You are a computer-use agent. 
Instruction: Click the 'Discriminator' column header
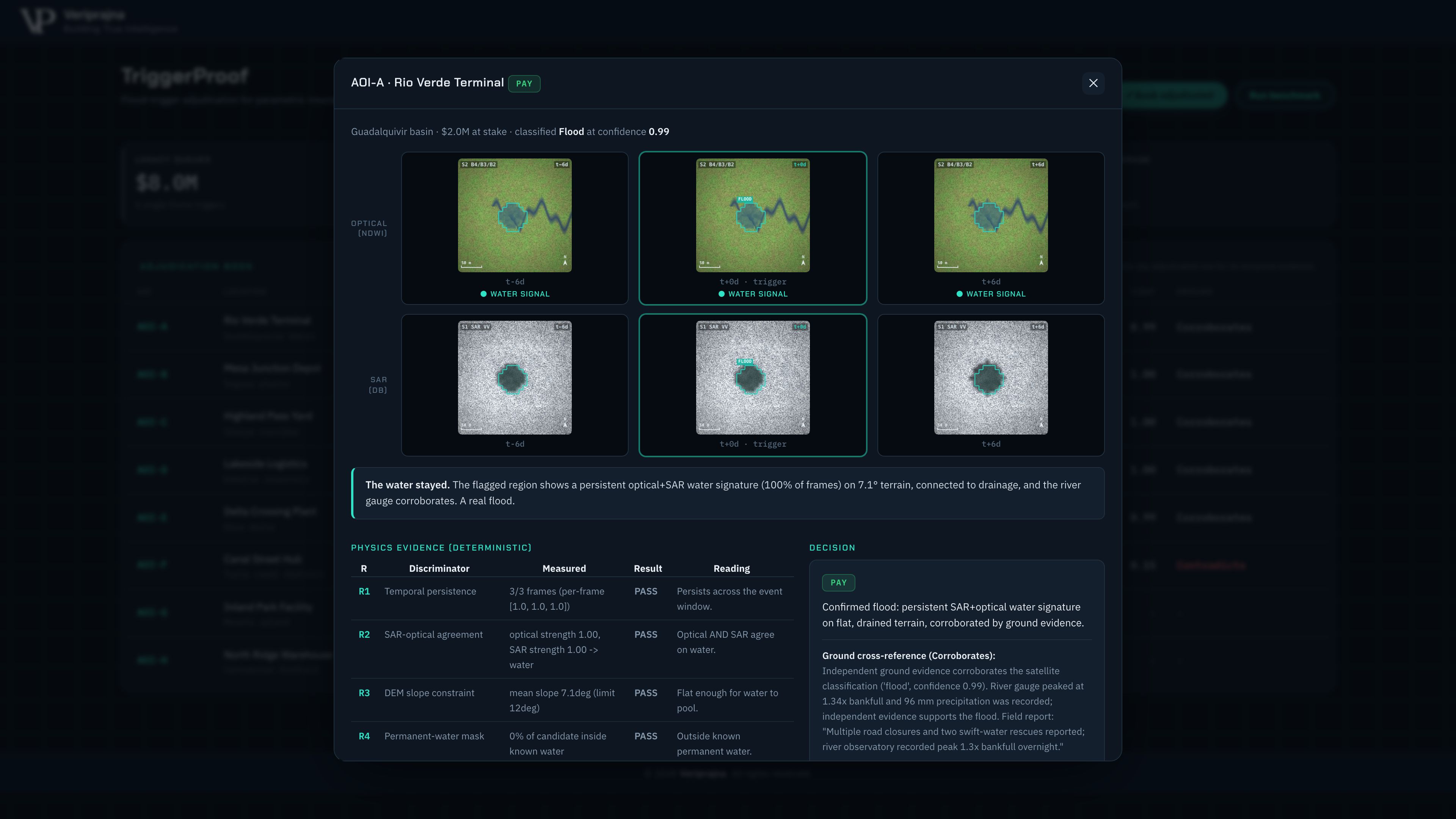coord(439,569)
